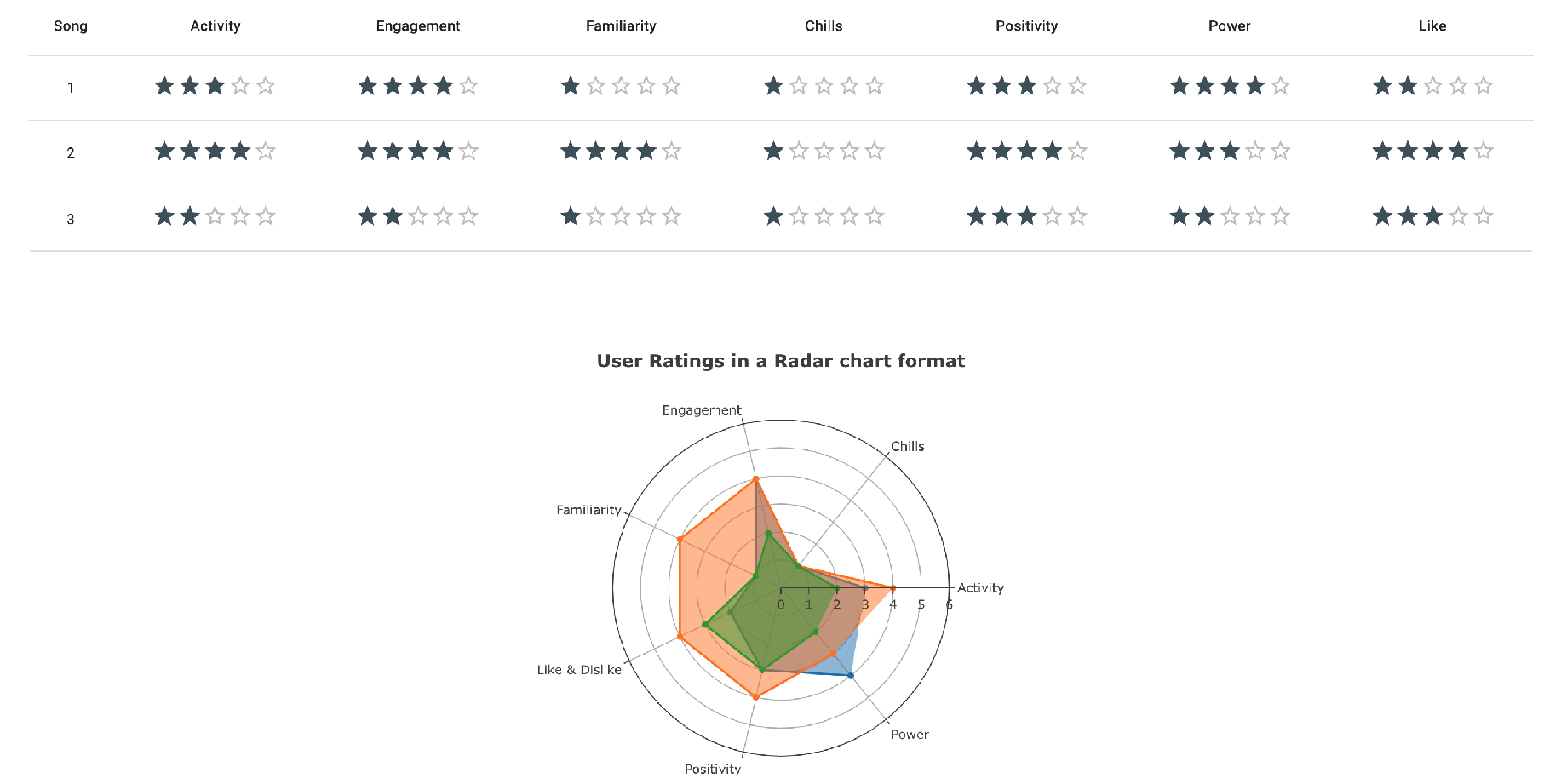Select the Song column header
1561x784 pixels.
click(x=71, y=26)
